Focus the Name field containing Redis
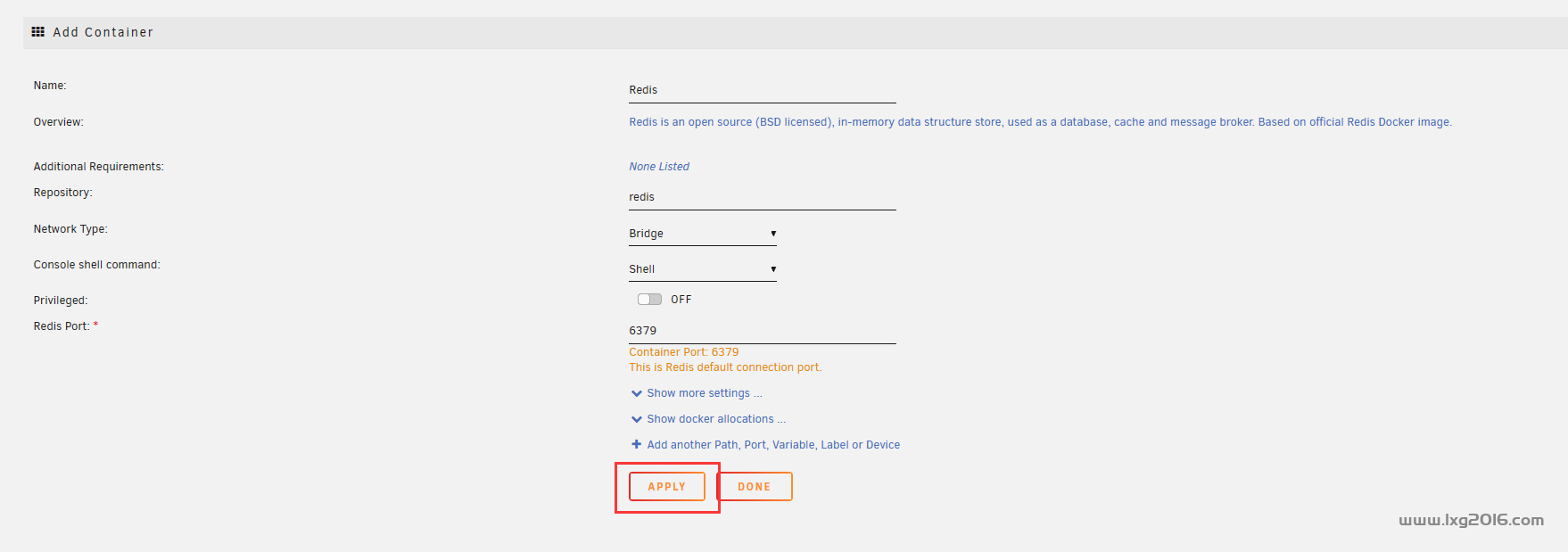The height and width of the screenshot is (552, 1568). [x=763, y=90]
